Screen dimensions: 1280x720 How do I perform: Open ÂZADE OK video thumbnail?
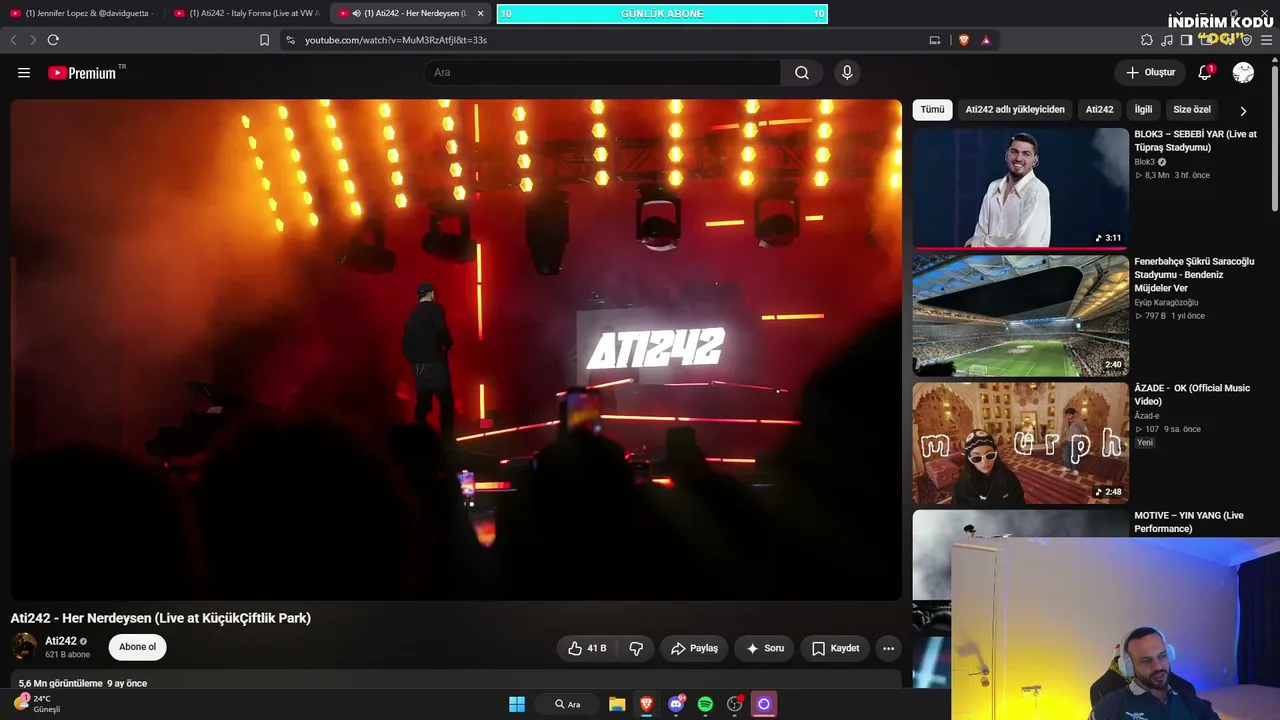(x=1020, y=443)
